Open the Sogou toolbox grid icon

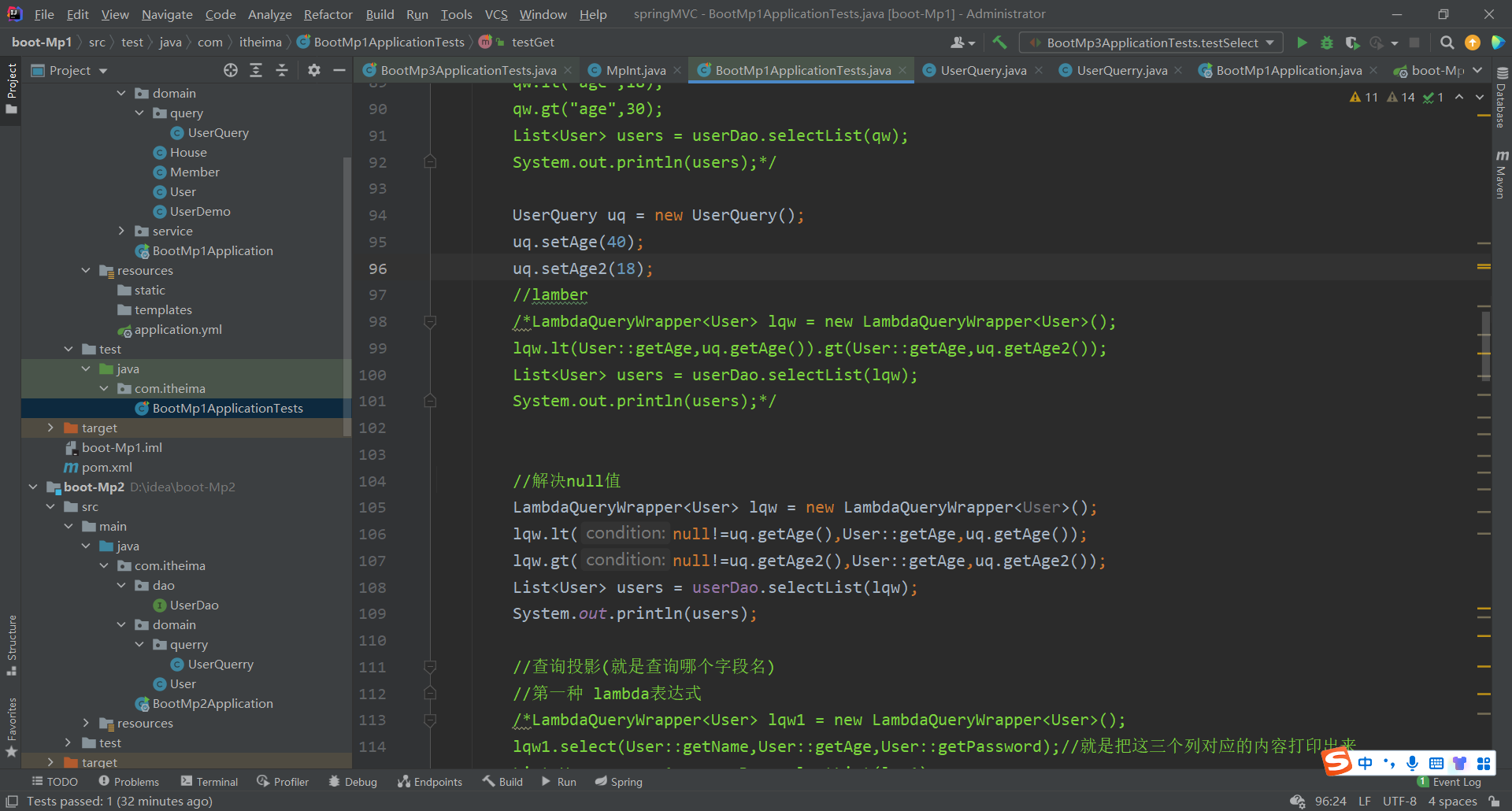1484,763
